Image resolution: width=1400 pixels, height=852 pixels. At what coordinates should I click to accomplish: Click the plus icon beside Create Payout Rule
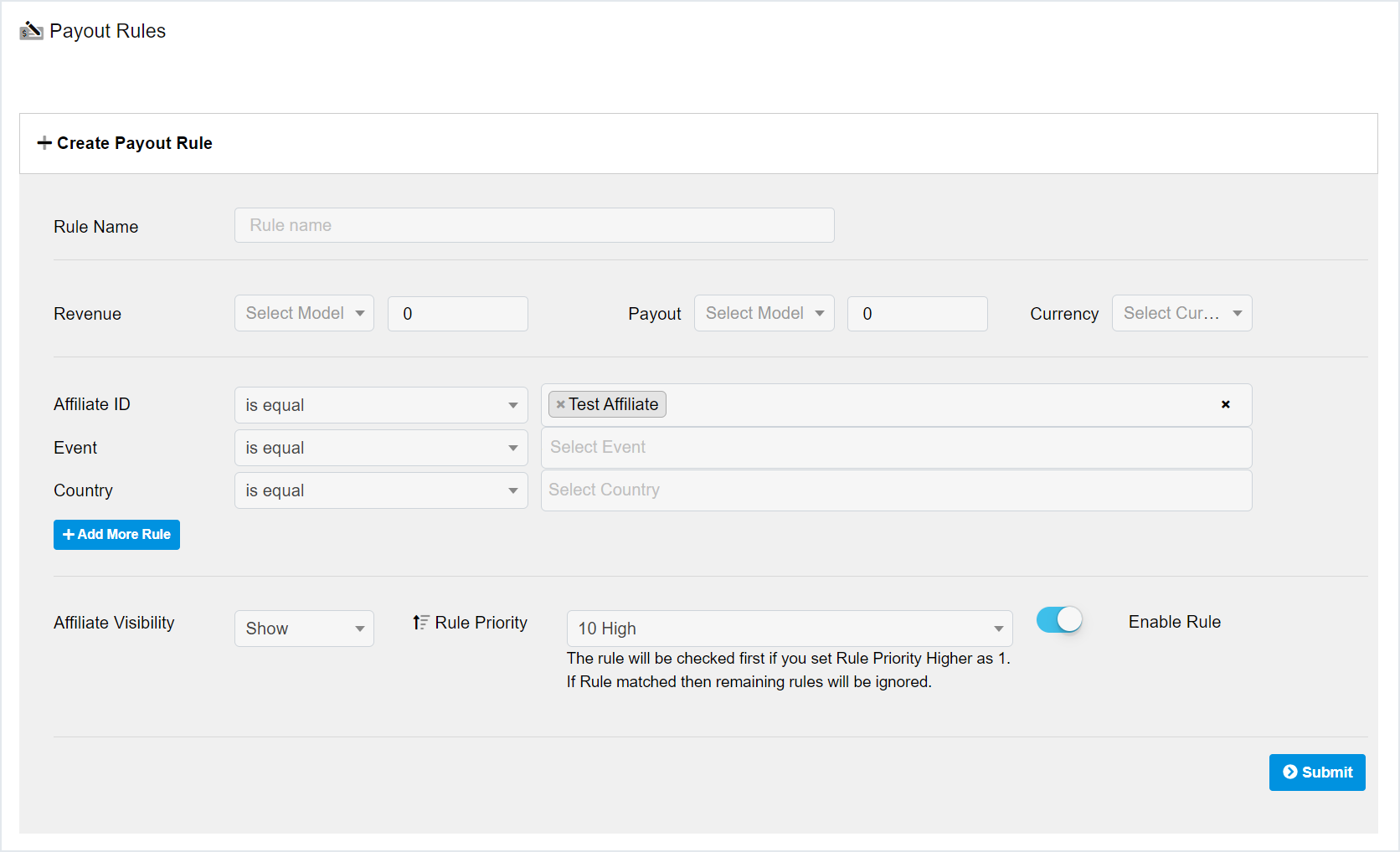pos(44,143)
